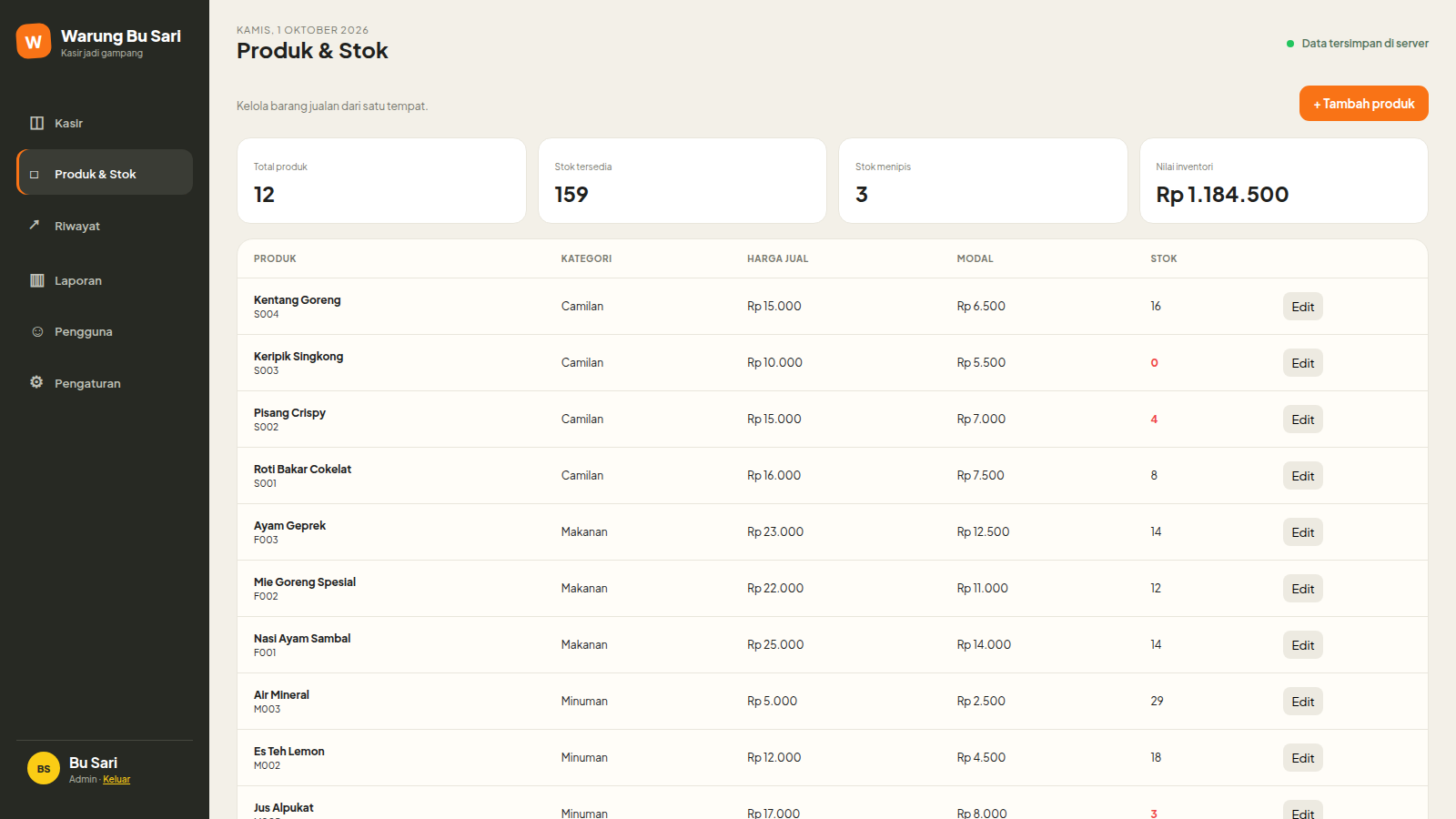Edit the Es Teh Lemon row
1456x819 pixels.
1303,758
